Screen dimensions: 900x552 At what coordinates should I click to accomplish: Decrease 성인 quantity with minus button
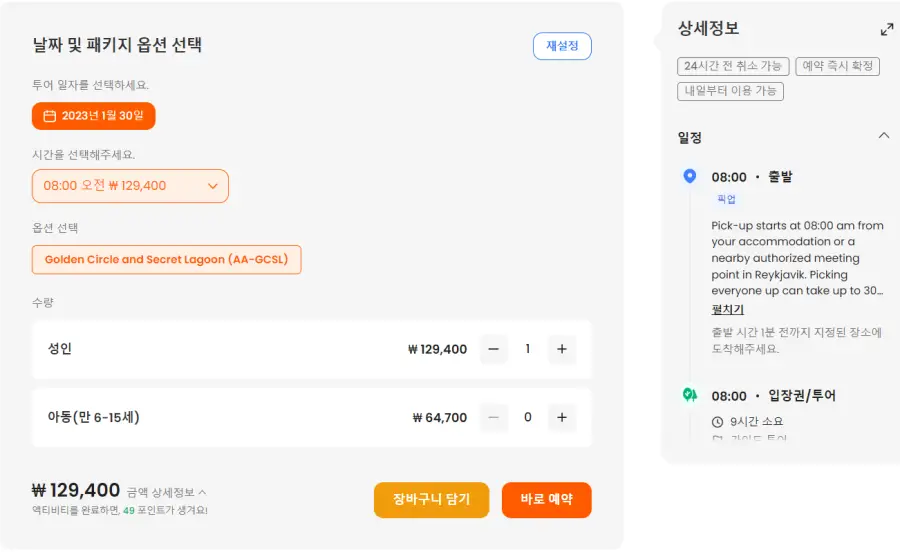[x=494, y=349]
